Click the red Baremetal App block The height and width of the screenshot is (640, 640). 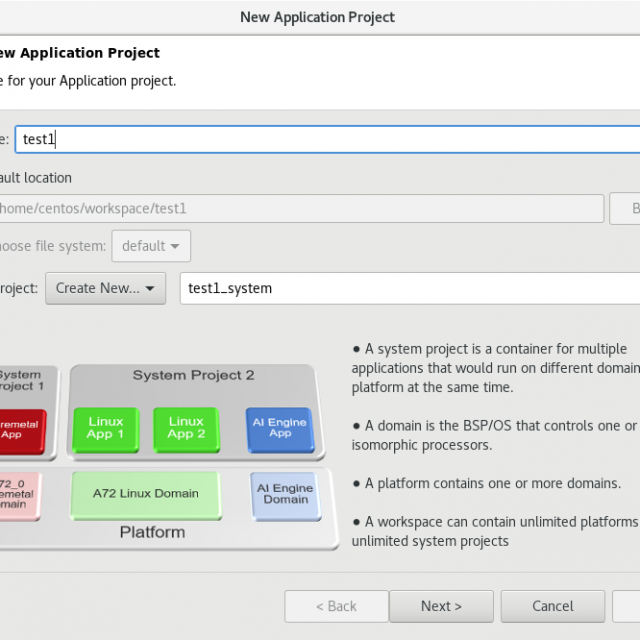pyautogui.click(x=18, y=428)
